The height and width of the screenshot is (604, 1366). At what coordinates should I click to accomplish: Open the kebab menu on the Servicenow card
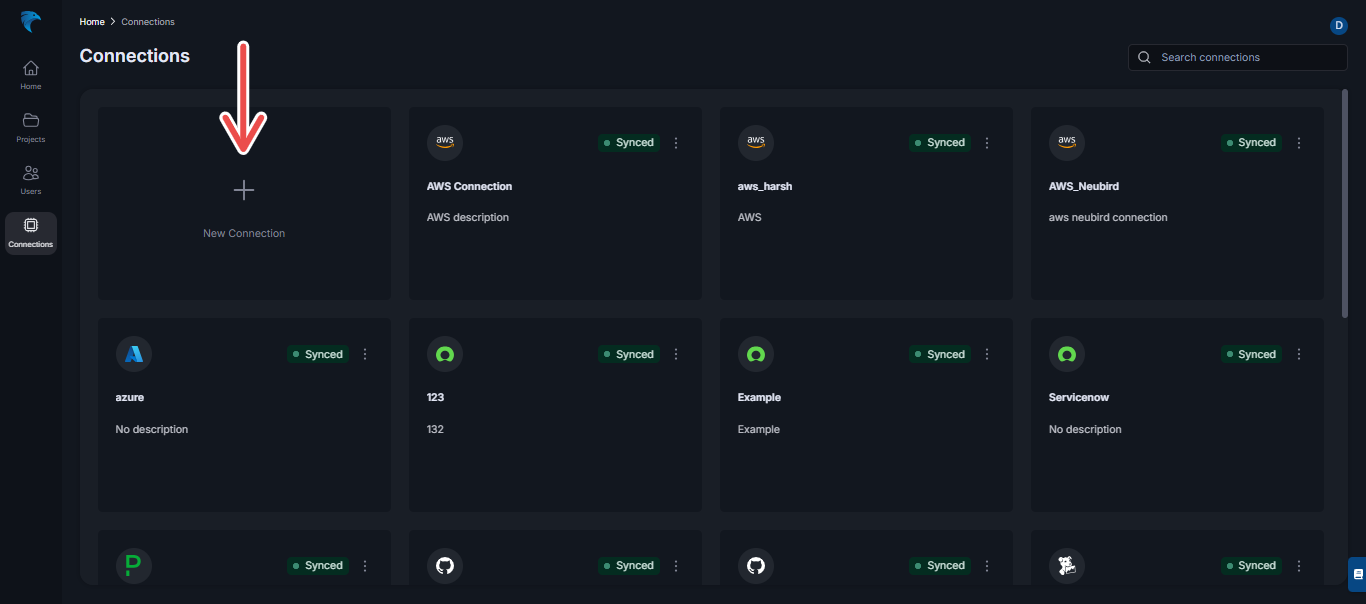[1299, 354]
